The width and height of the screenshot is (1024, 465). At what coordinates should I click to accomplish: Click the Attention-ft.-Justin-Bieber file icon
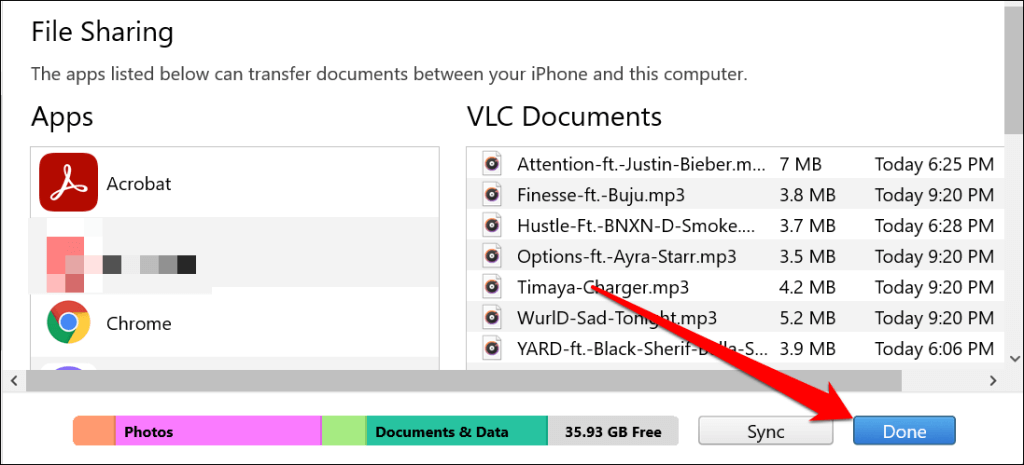pos(492,164)
